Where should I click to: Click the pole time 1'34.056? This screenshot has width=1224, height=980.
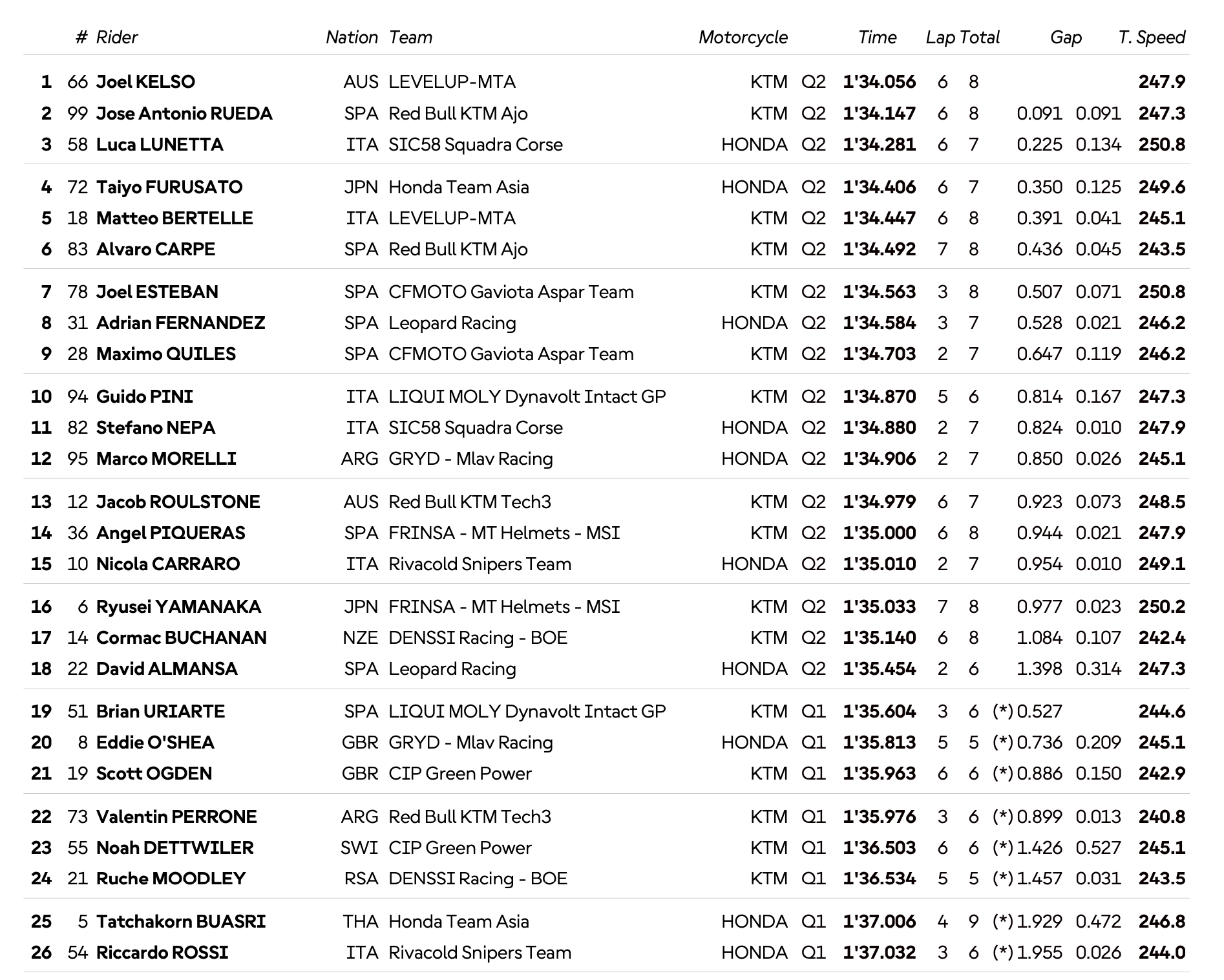879,82
